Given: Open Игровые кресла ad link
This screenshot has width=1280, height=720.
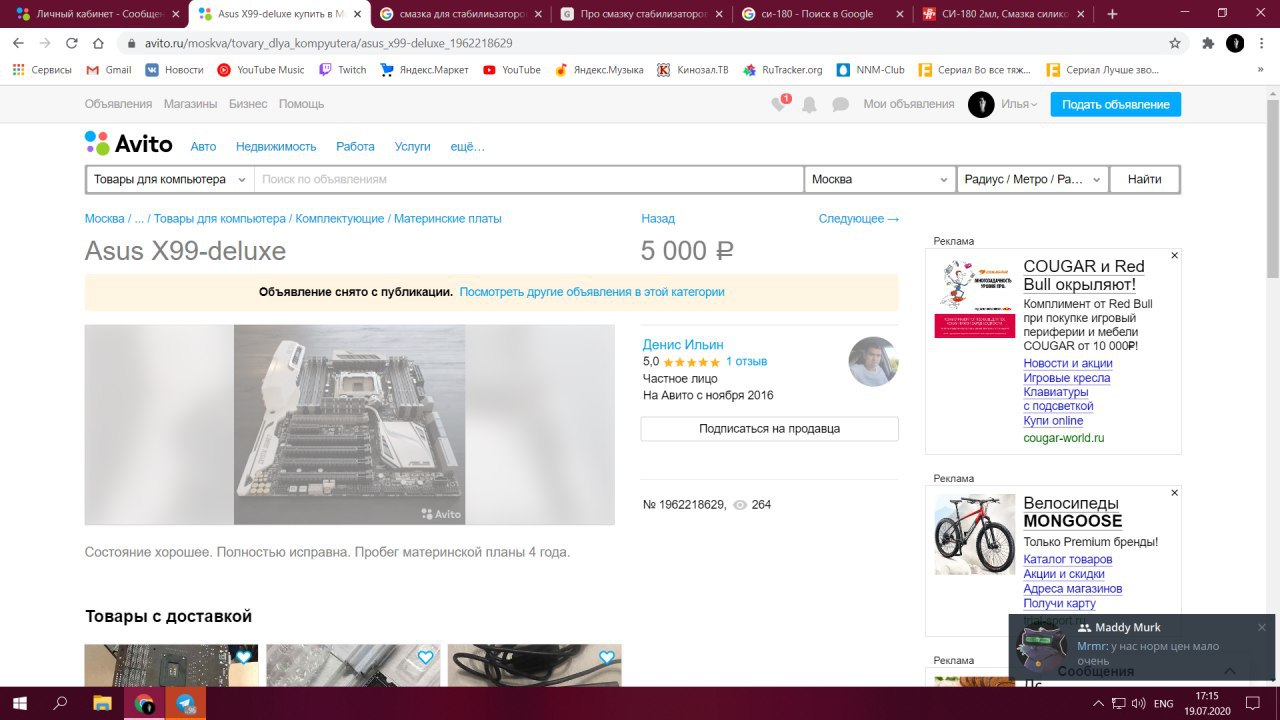Looking at the screenshot, I should pyautogui.click(x=1066, y=378).
